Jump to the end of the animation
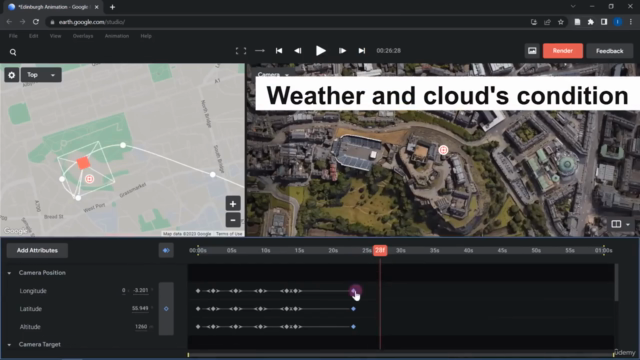 click(x=362, y=51)
